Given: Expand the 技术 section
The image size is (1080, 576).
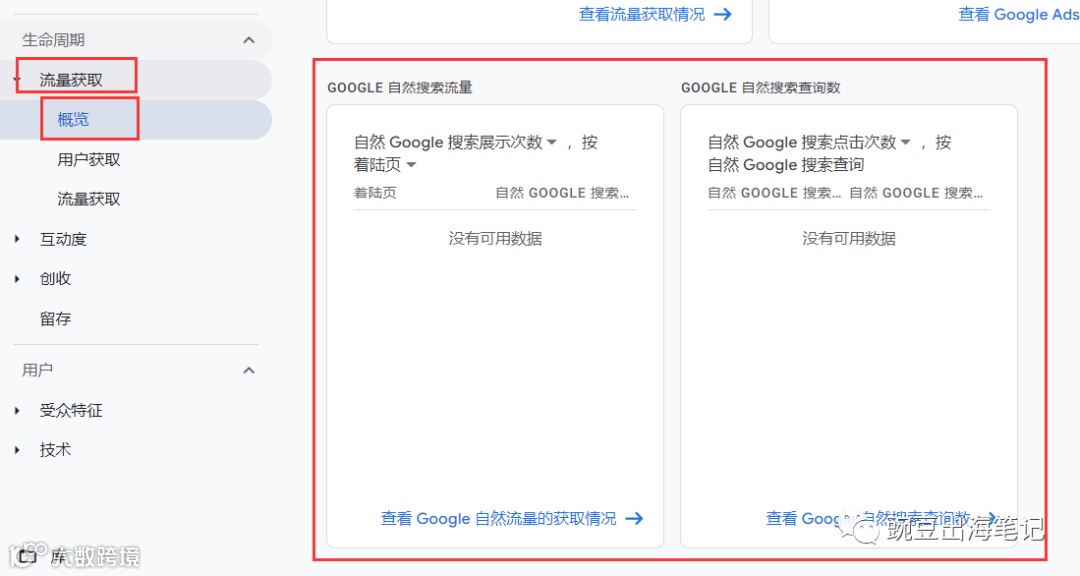Looking at the screenshot, I should [x=17, y=450].
